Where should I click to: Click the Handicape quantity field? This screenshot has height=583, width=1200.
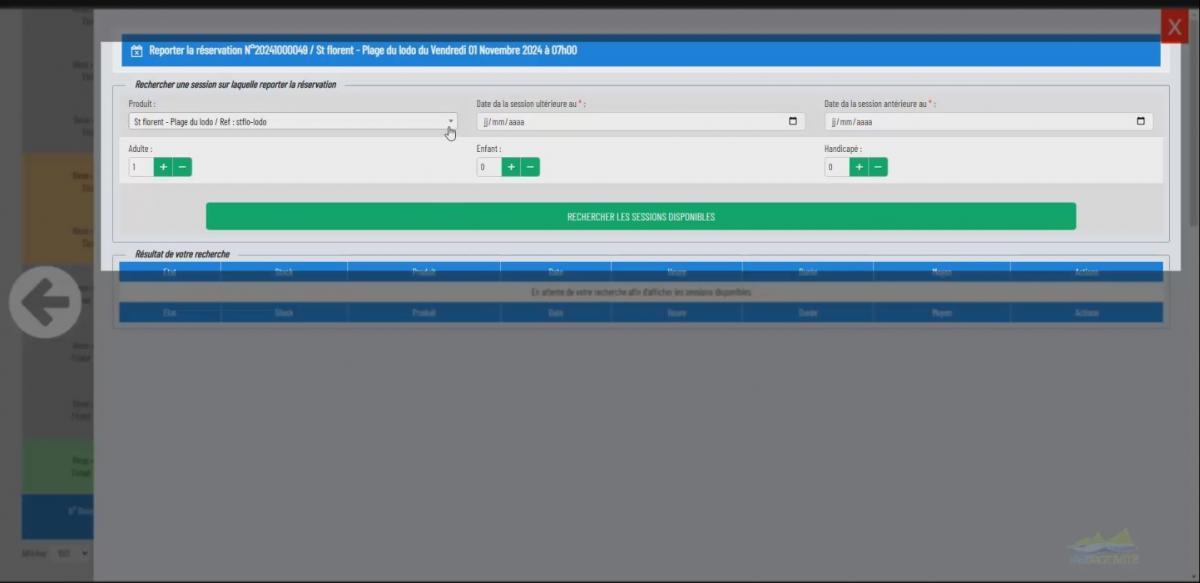tap(837, 167)
